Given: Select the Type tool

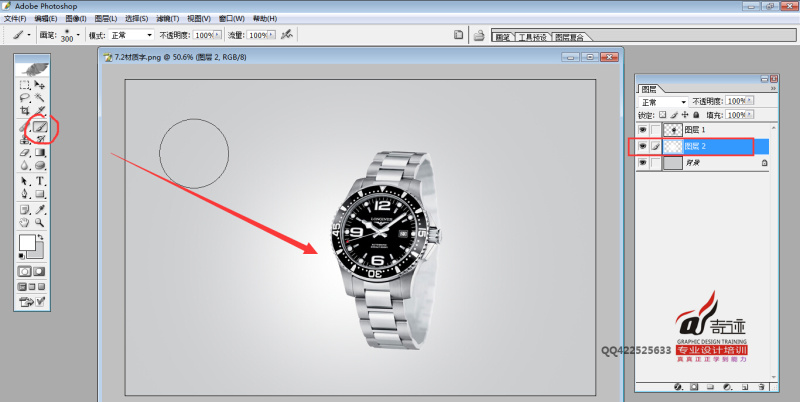Looking at the screenshot, I should [x=40, y=181].
